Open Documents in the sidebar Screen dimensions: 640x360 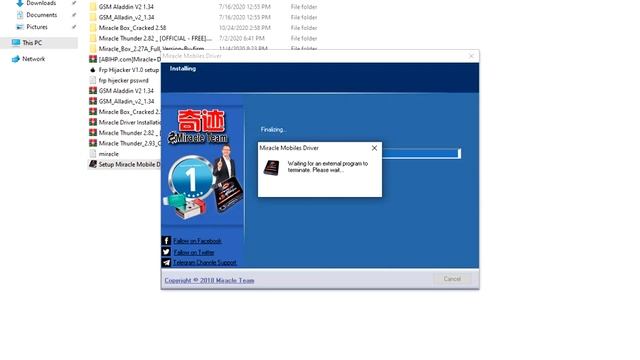click(41, 15)
